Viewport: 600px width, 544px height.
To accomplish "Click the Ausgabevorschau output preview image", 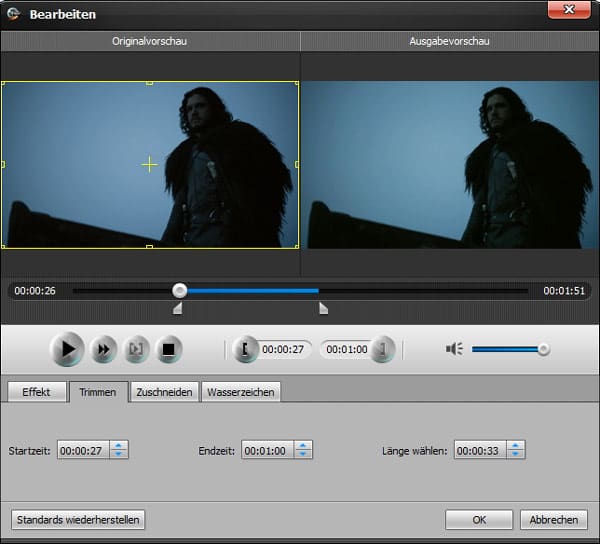I will pyautogui.click(x=450, y=165).
